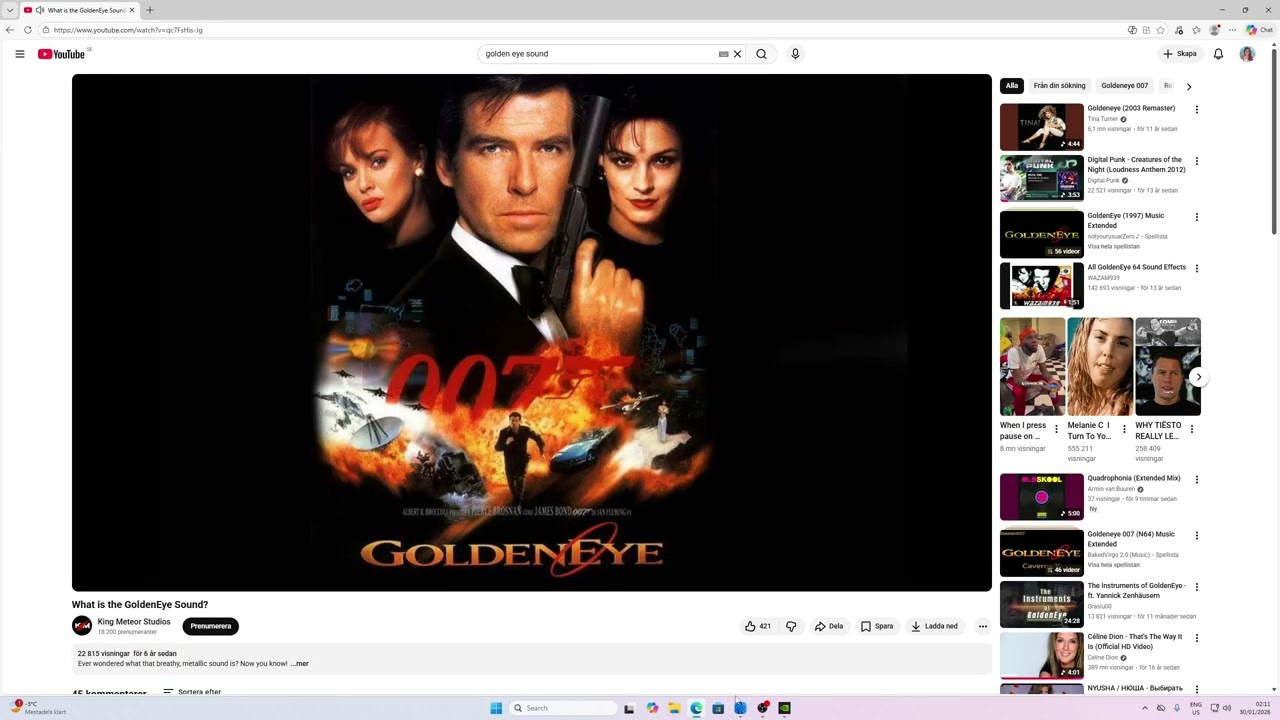1280x720 pixels.
Task: Click the GoldenEye poster video player
Action: 531,333
